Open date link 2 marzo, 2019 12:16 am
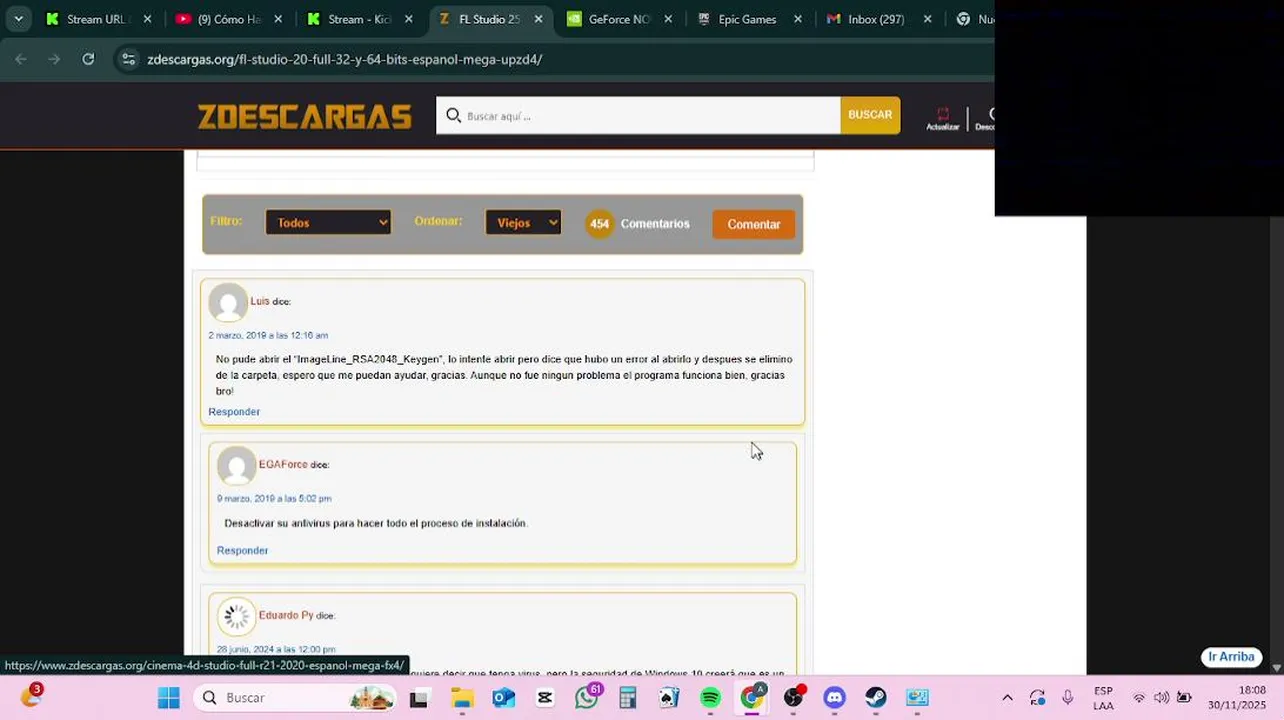 [x=268, y=335]
